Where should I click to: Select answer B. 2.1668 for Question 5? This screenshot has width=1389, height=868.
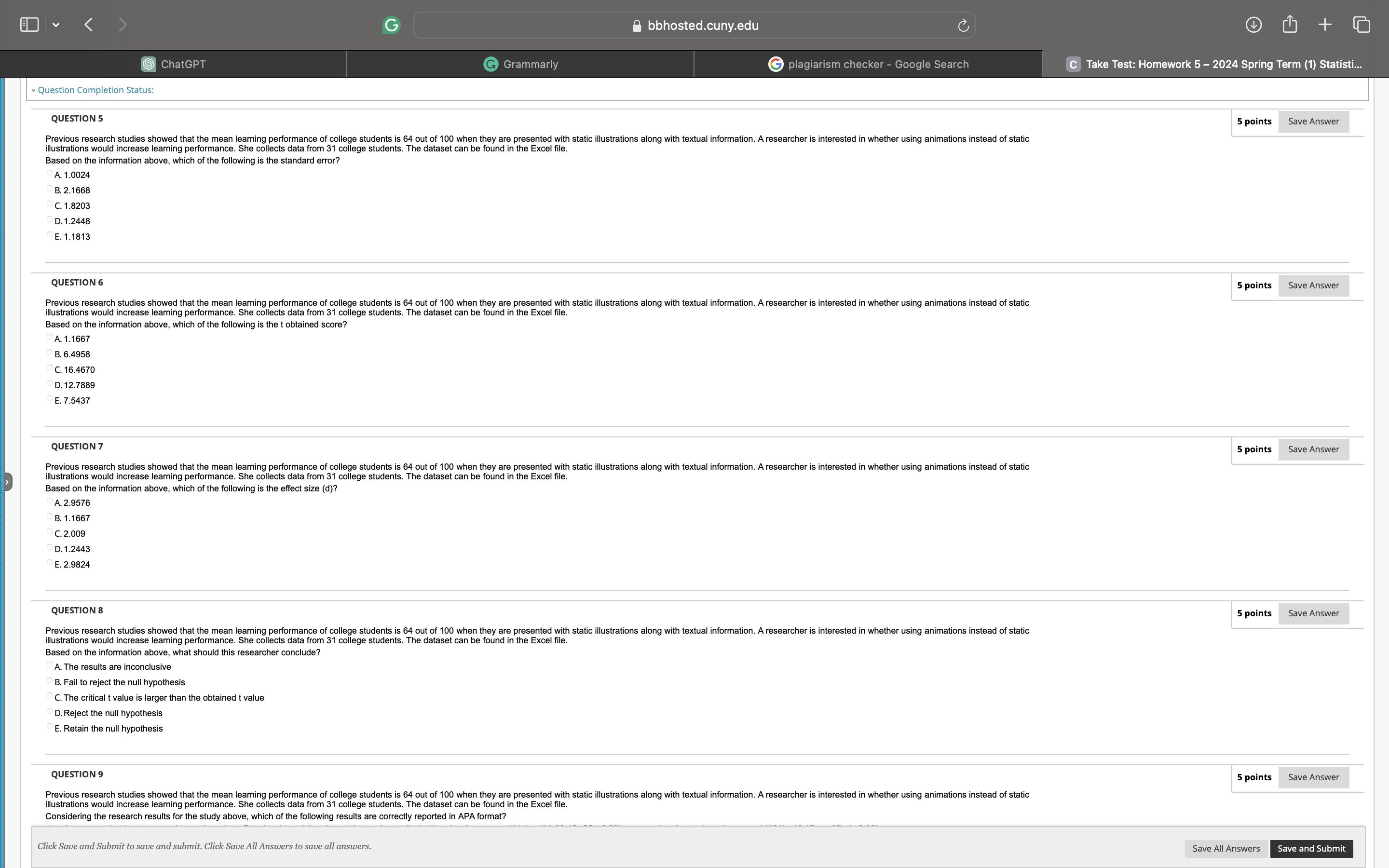coord(50,189)
